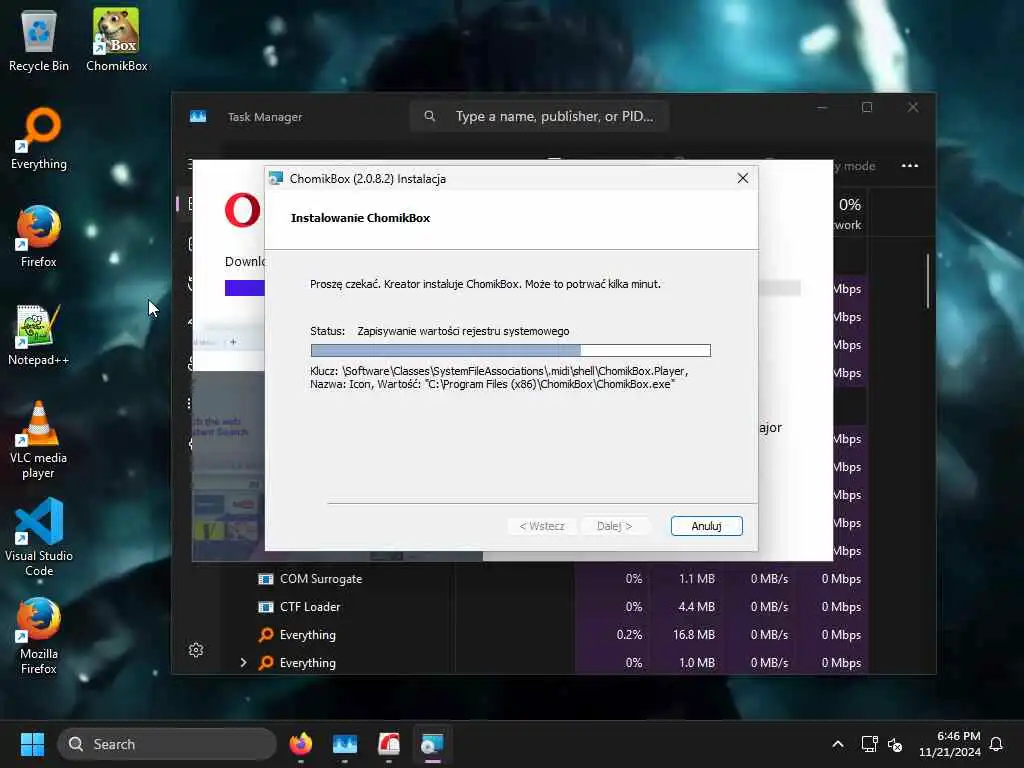Show hidden system tray icons
Image resolution: width=1024 pixels, height=768 pixels.
coord(838,744)
